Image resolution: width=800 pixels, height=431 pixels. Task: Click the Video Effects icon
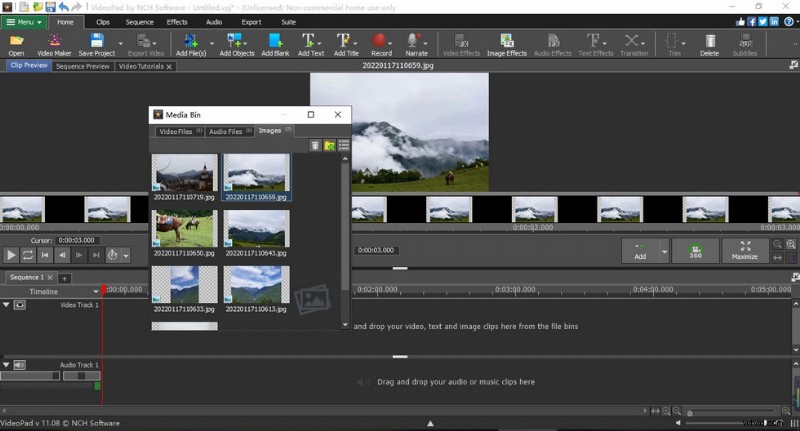point(461,44)
